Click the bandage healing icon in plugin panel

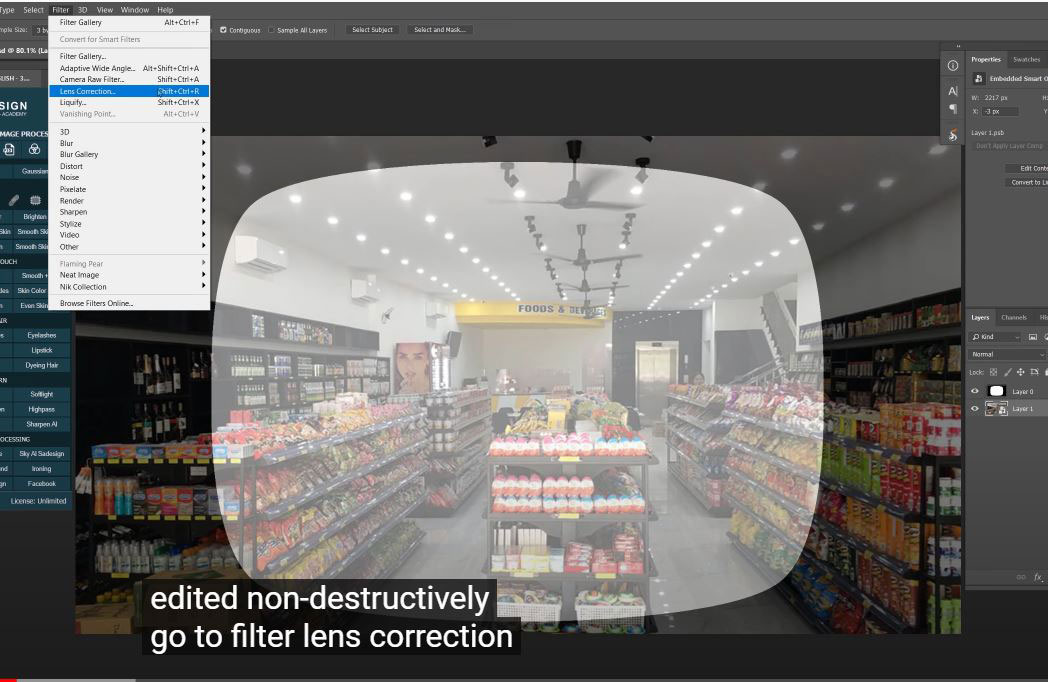click(x=14, y=200)
